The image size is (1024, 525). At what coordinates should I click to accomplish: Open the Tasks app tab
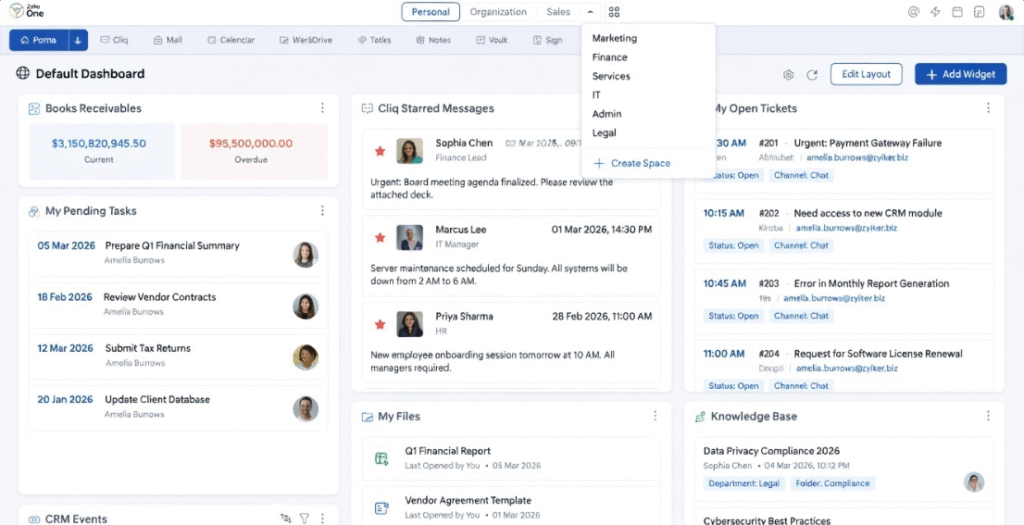pyautogui.click(x=374, y=40)
